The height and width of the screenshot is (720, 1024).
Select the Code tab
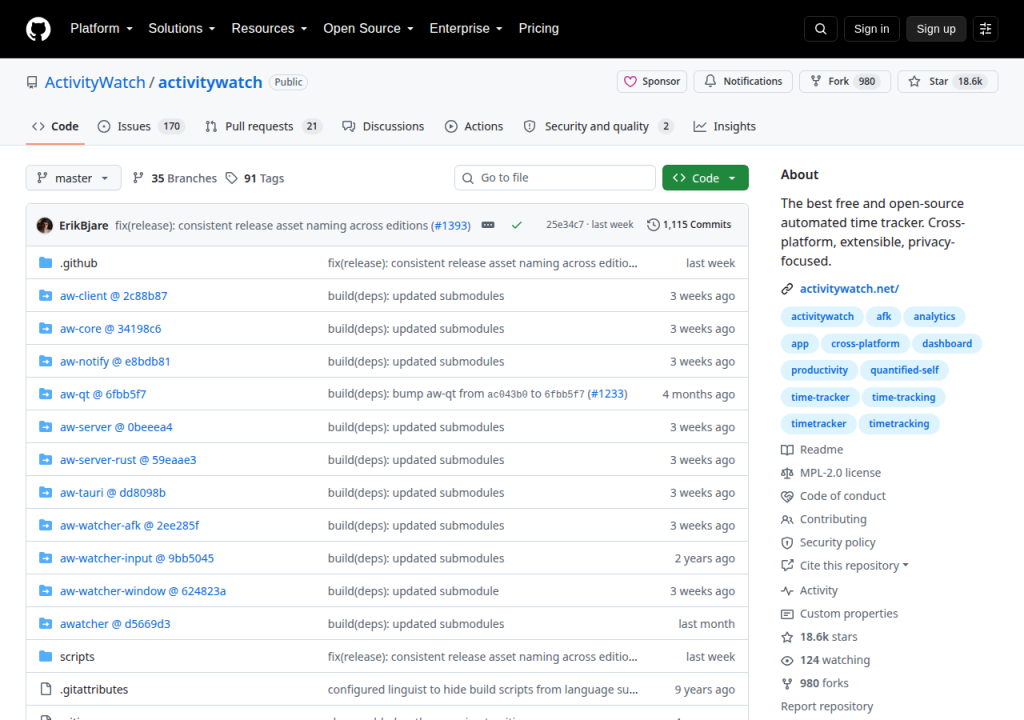point(56,126)
